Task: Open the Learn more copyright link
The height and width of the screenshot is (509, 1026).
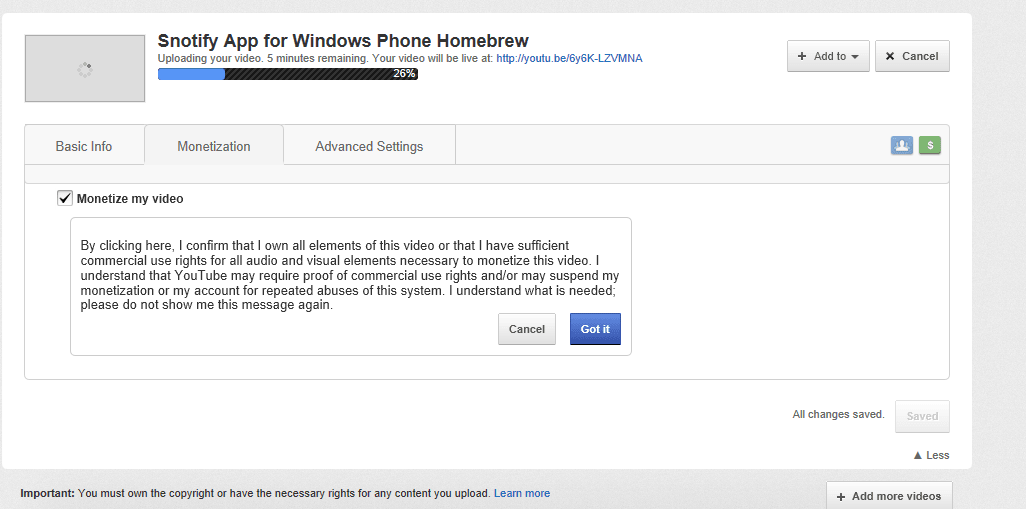Action: [522, 493]
